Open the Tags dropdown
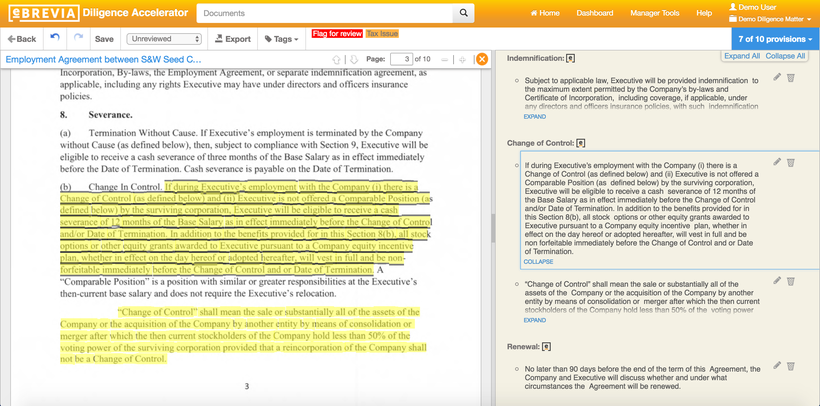 click(281, 39)
